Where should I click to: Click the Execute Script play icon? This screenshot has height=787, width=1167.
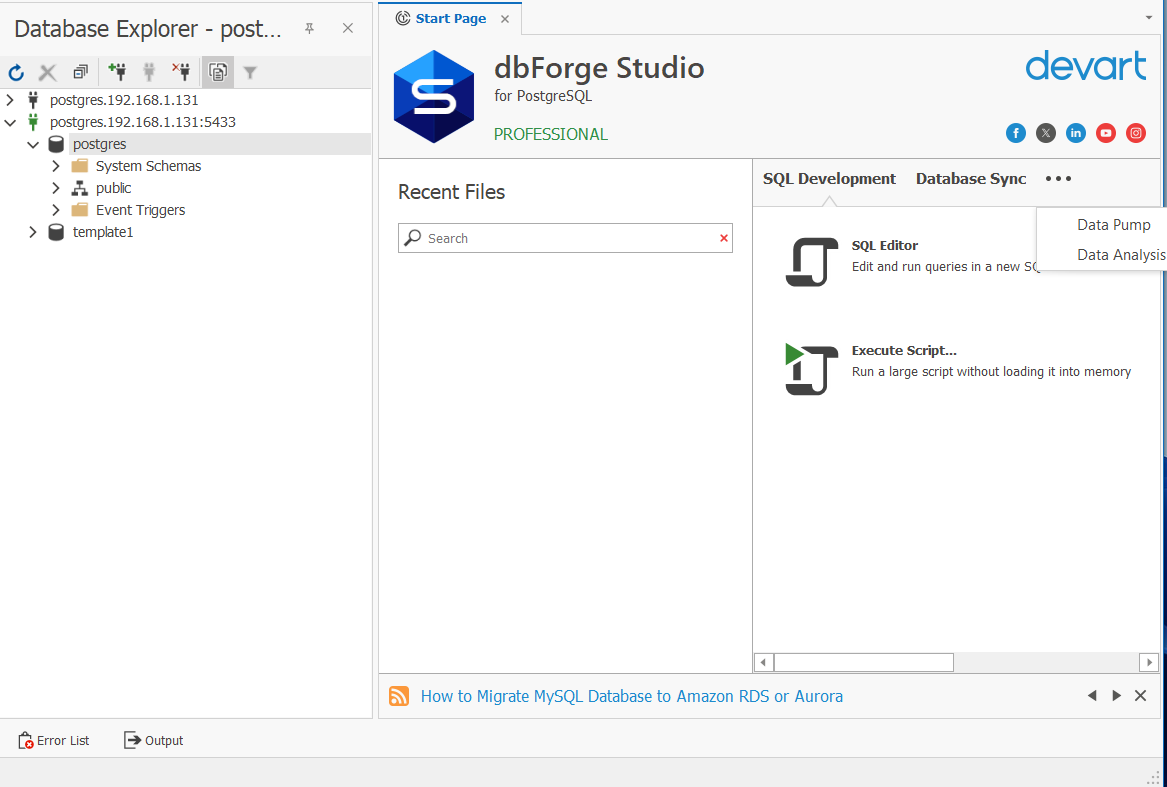810,369
